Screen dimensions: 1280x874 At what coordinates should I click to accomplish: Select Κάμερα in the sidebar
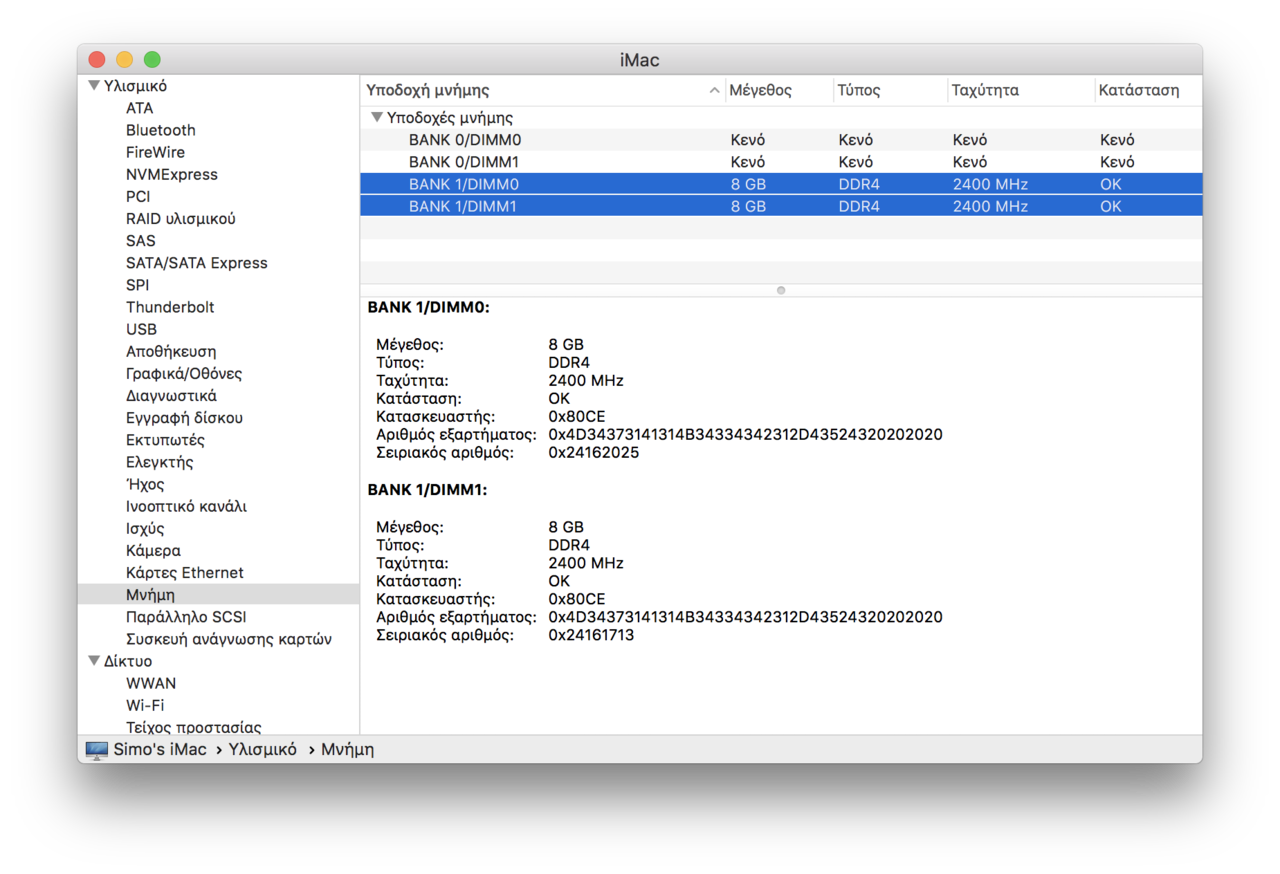(x=153, y=550)
